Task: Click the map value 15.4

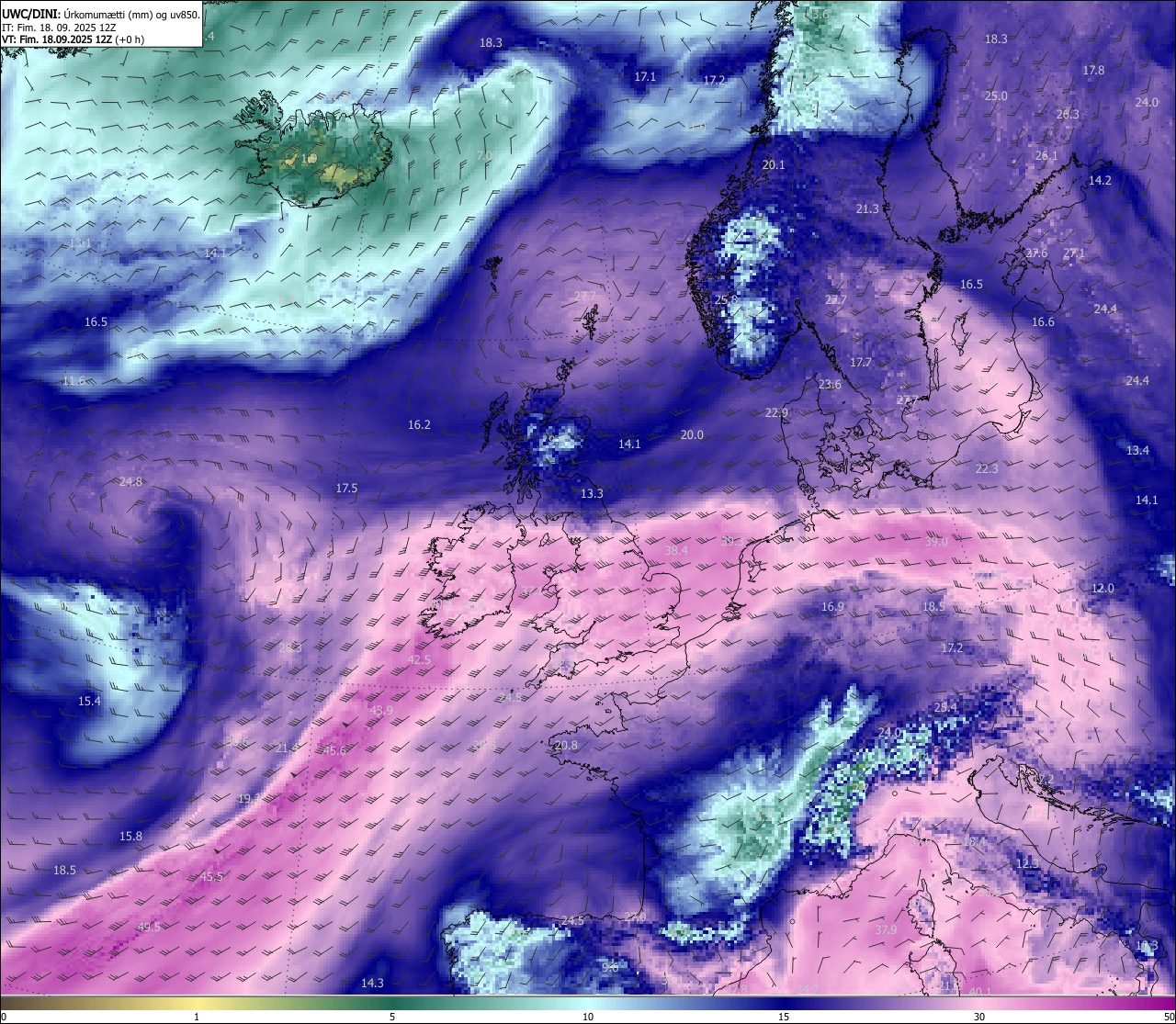Action: click(89, 702)
